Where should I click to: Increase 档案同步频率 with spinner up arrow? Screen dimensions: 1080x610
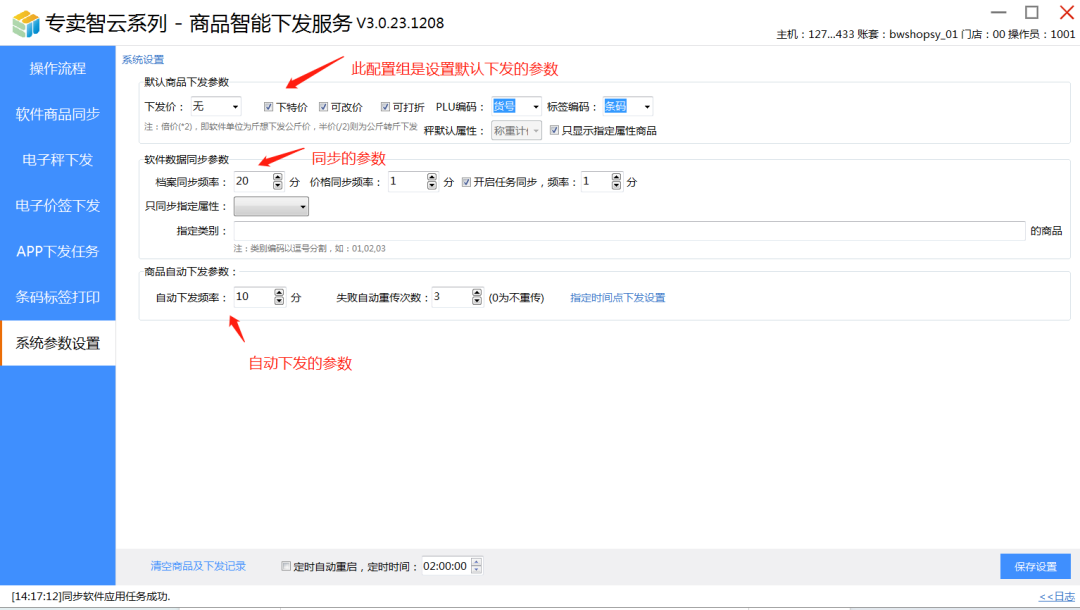[278, 177]
